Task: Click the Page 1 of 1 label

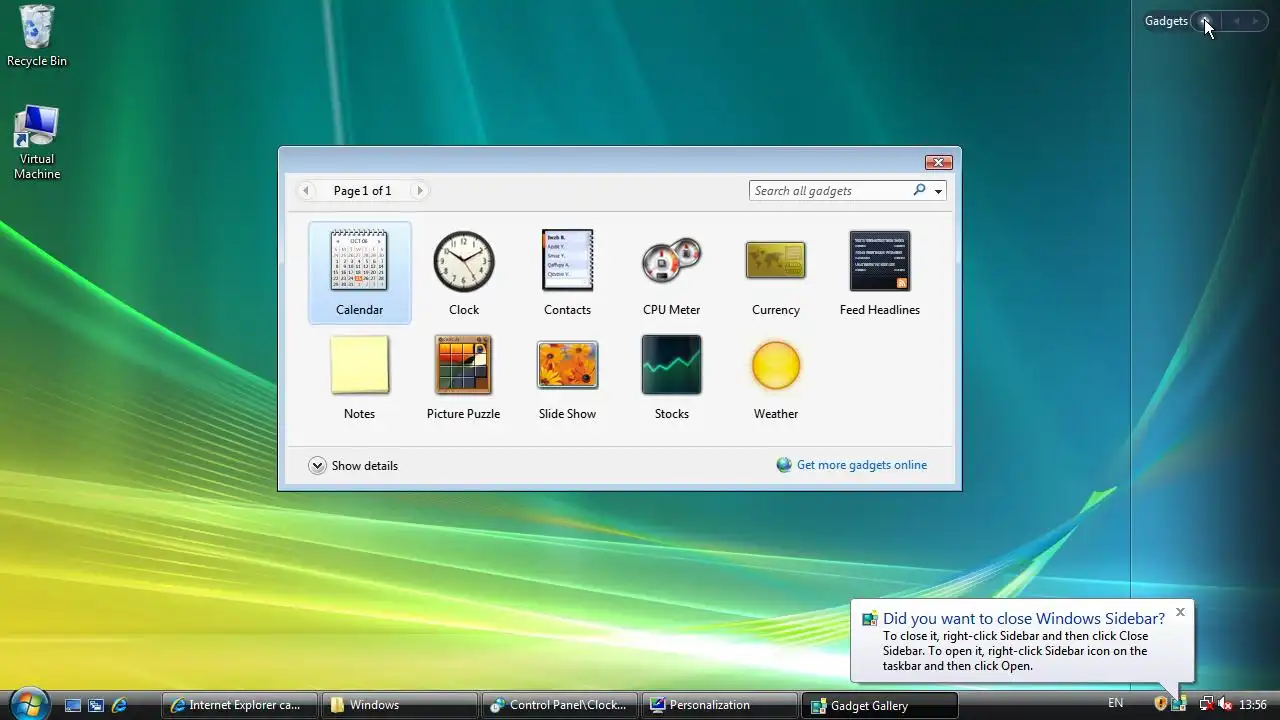Action: 362,190
